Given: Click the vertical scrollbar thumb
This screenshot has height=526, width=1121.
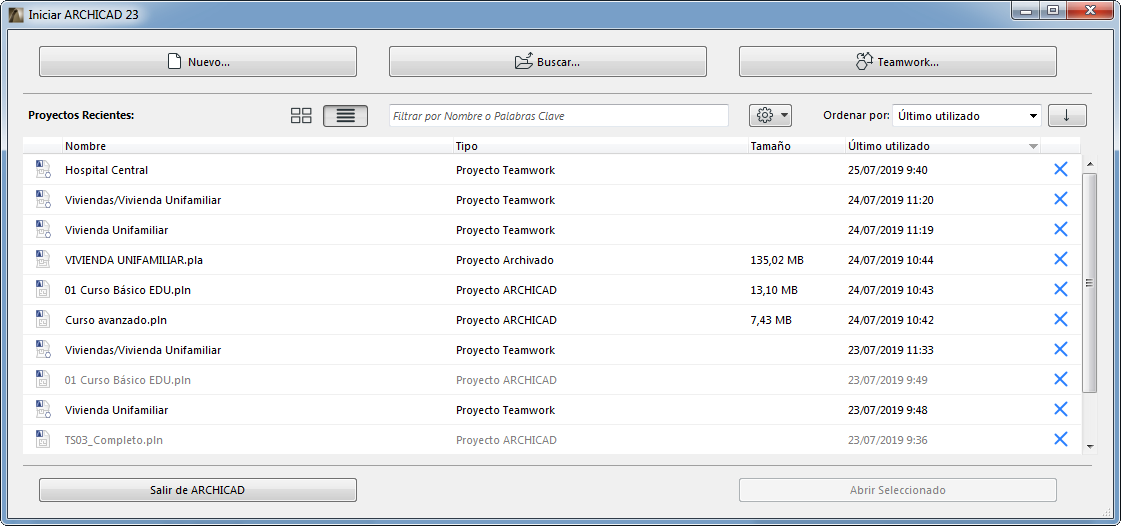Looking at the screenshot, I should [x=1090, y=282].
